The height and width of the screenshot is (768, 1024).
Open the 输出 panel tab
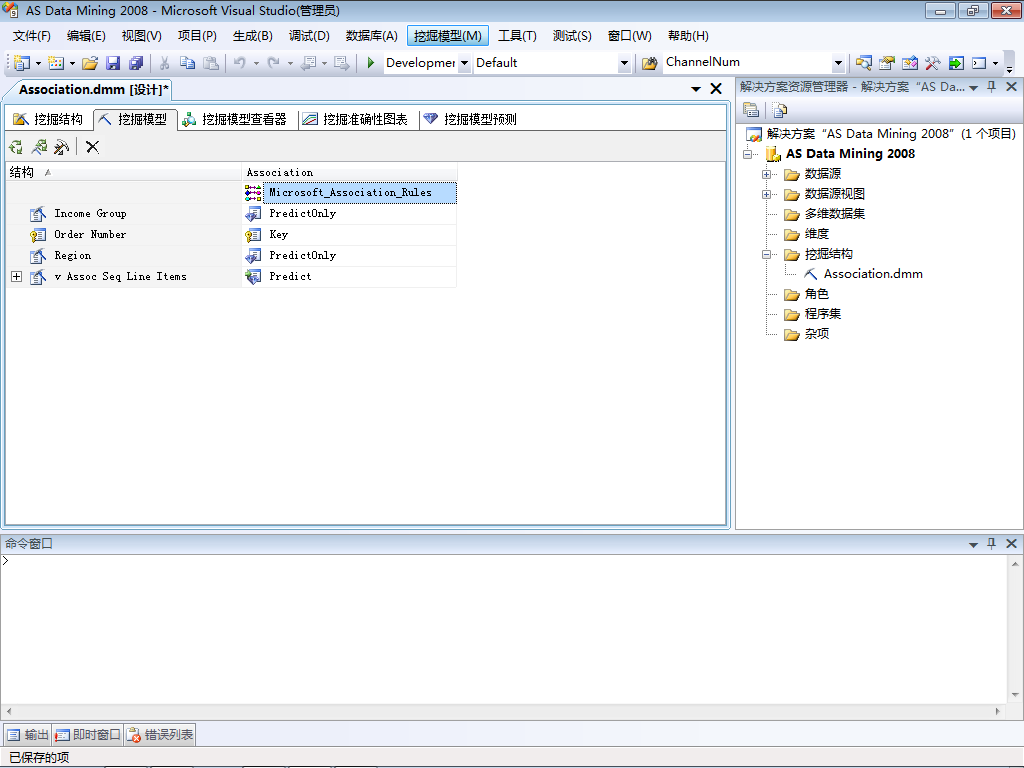tap(28, 735)
